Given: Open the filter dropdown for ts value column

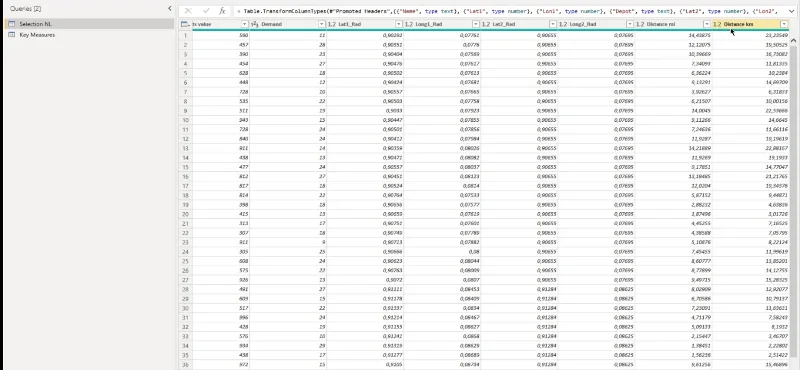Looking at the screenshot, I should coord(244,24).
